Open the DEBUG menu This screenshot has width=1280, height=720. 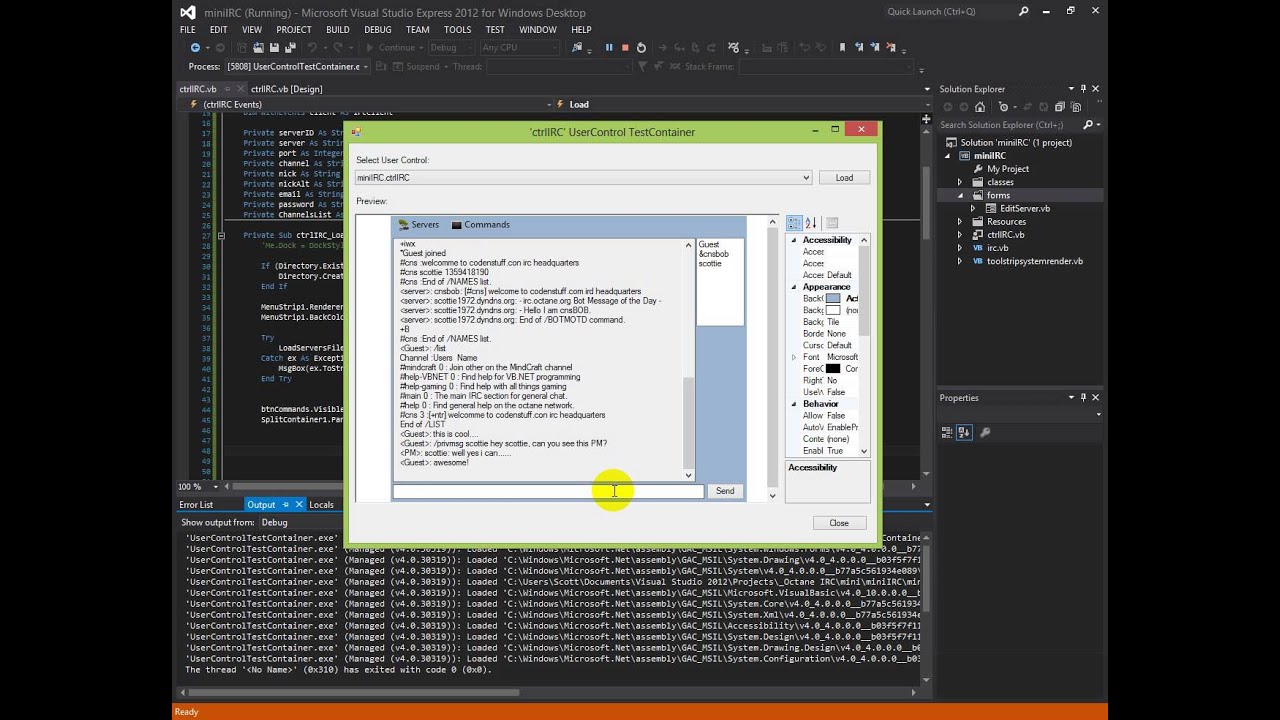point(377,29)
